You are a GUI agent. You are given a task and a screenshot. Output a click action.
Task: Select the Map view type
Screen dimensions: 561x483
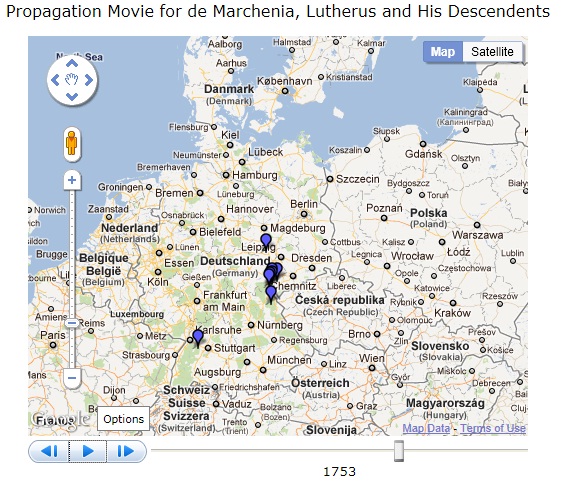click(x=443, y=52)
